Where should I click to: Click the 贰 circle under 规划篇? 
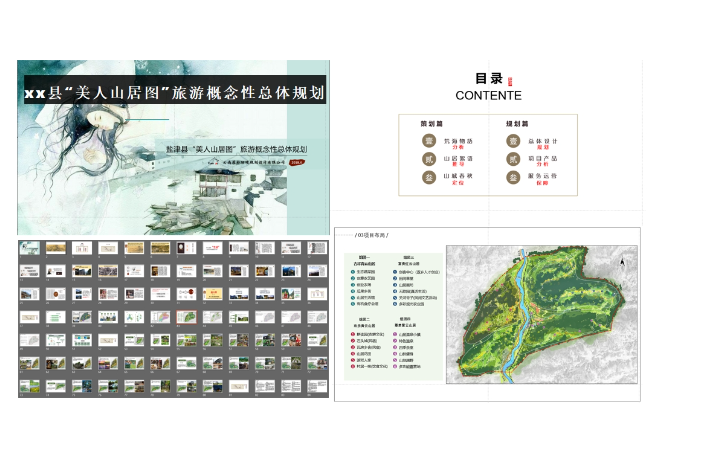[513, 159]
